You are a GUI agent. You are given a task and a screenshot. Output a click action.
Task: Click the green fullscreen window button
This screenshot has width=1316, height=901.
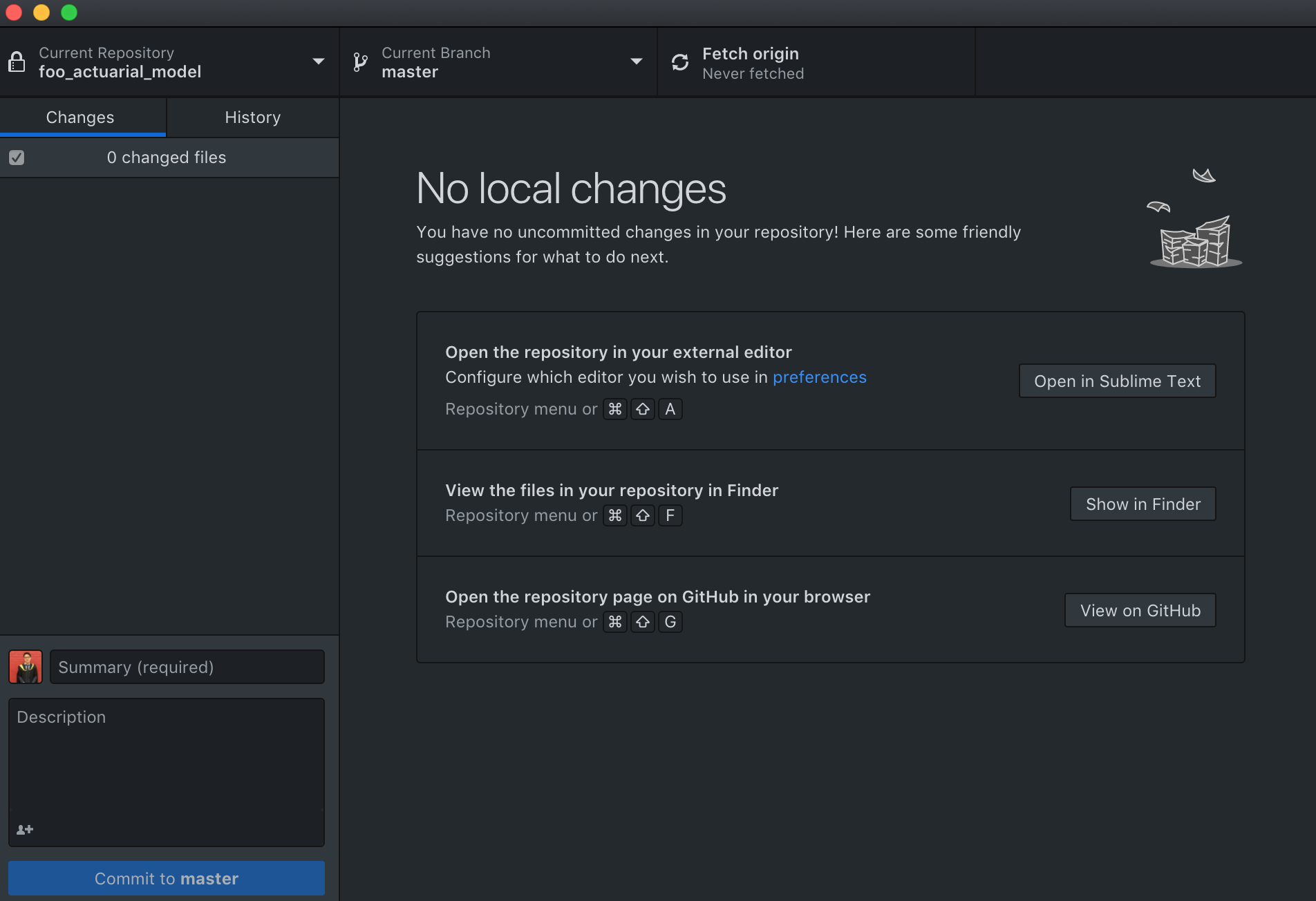click(x=69, y=12)
